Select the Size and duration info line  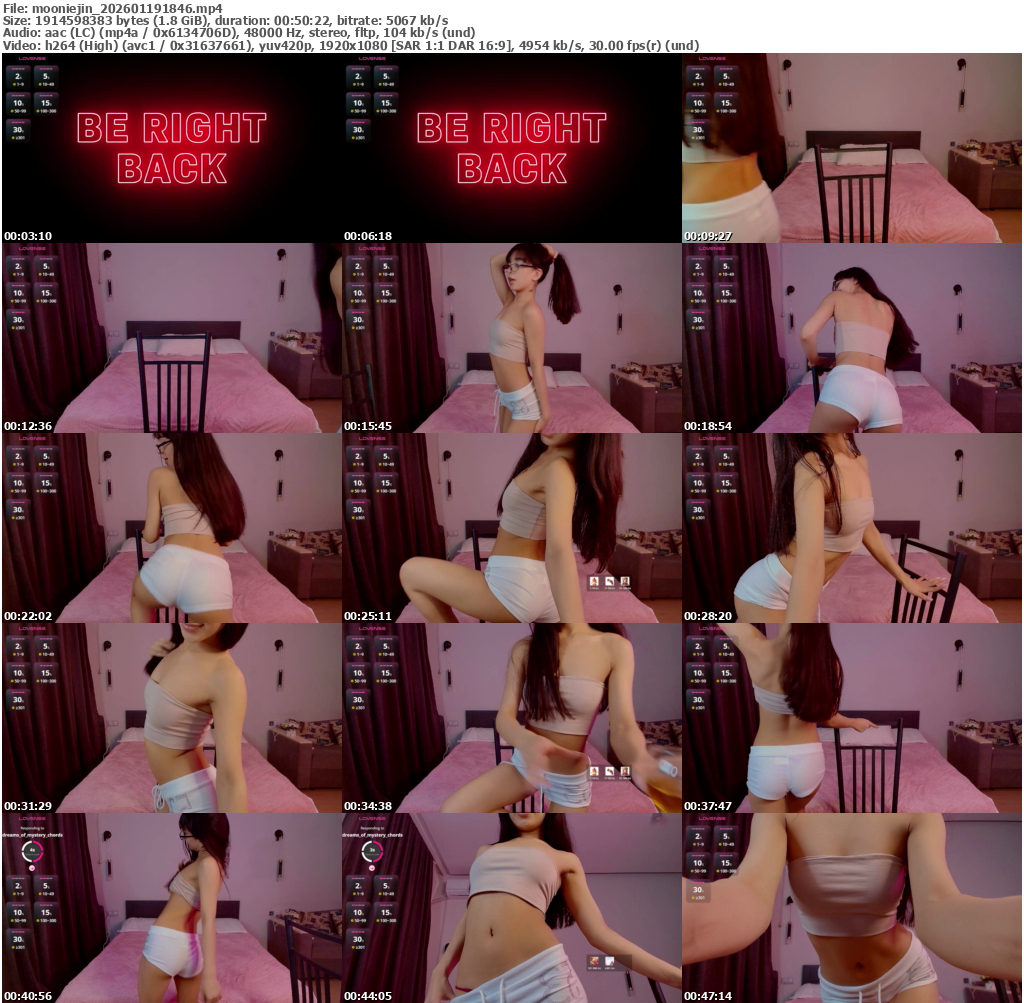[x=225, y=20]
